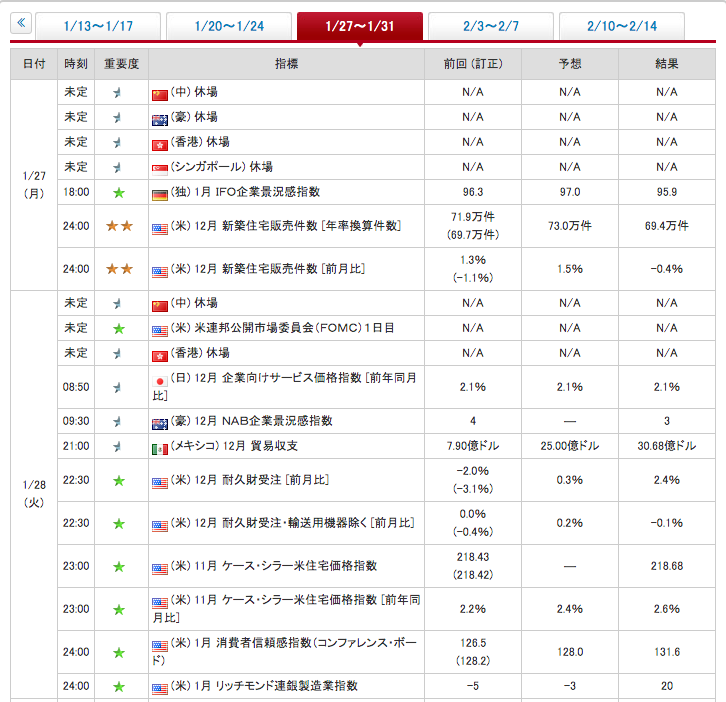
Task: Click Australia flag beside NAB企業景況感指数
Action: click(x=160, y=424)
